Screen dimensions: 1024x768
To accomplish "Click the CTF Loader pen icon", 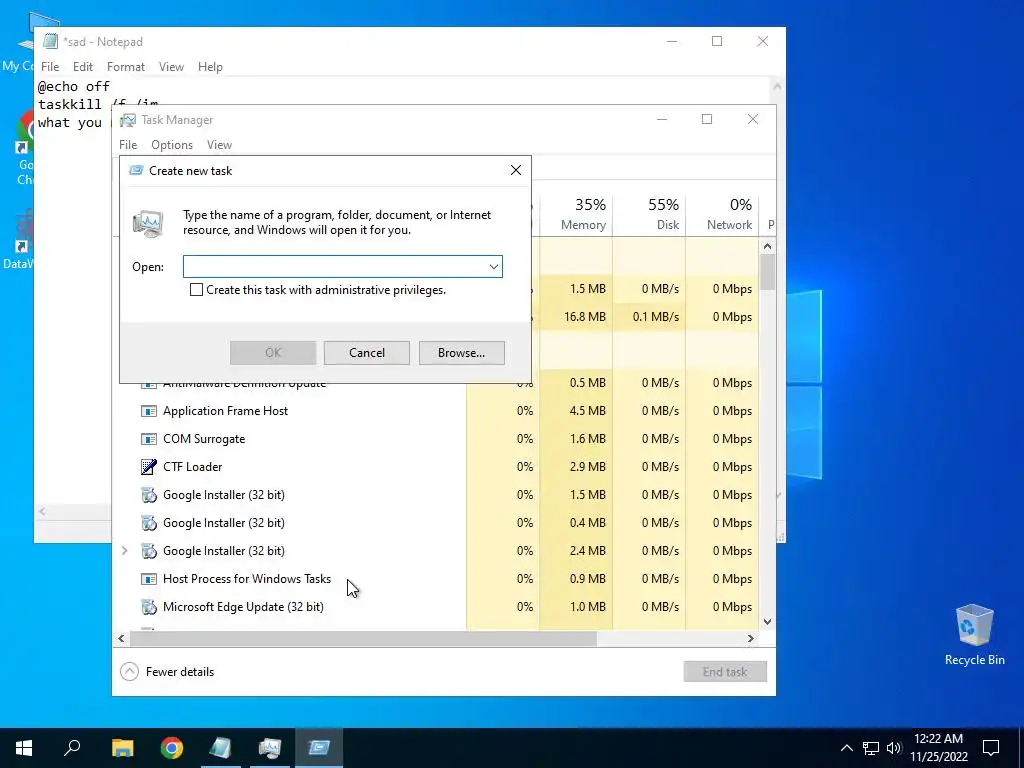I will (x=149, y=466).
